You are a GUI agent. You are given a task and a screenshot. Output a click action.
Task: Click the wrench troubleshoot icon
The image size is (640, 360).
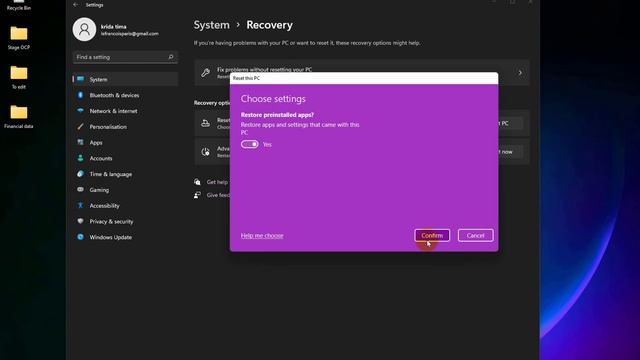[x=205, y=73]
